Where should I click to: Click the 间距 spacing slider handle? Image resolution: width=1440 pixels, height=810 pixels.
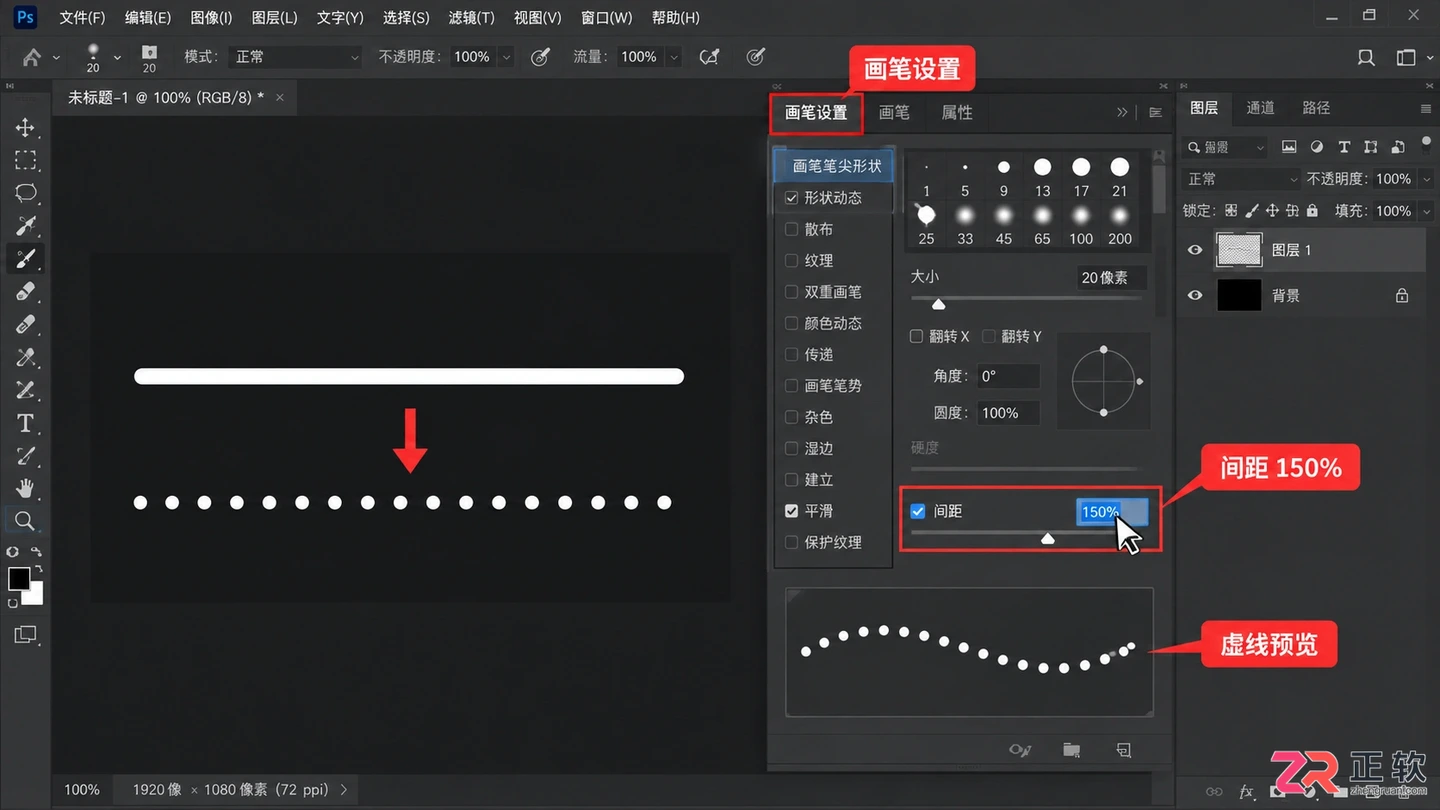tap(1047, 538)
